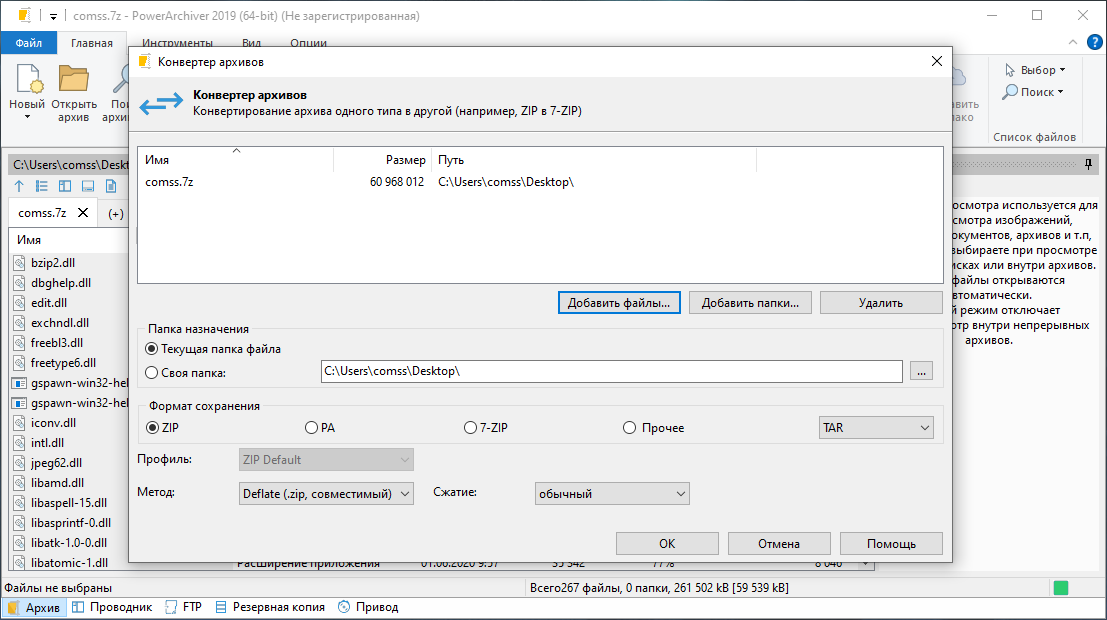The image size is (1107, 620).
Task: Click the New archive icon in ribbon
Action: tap(28, 78)
